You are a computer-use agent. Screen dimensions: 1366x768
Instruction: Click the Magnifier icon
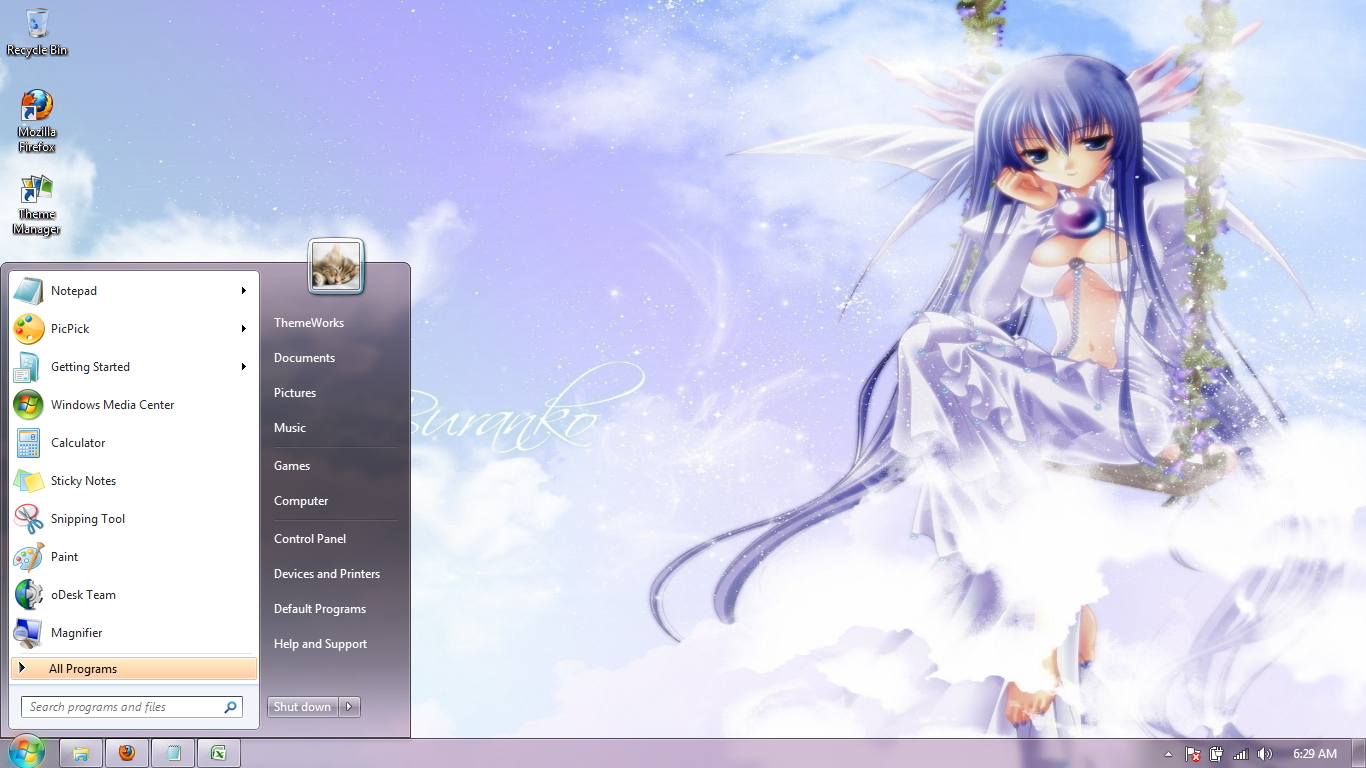click(x=28, y=633)
